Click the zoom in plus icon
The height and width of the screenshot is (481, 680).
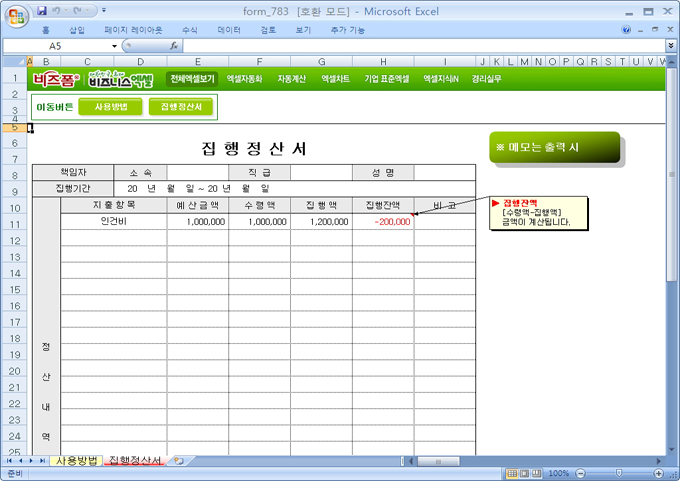point(658,473)
